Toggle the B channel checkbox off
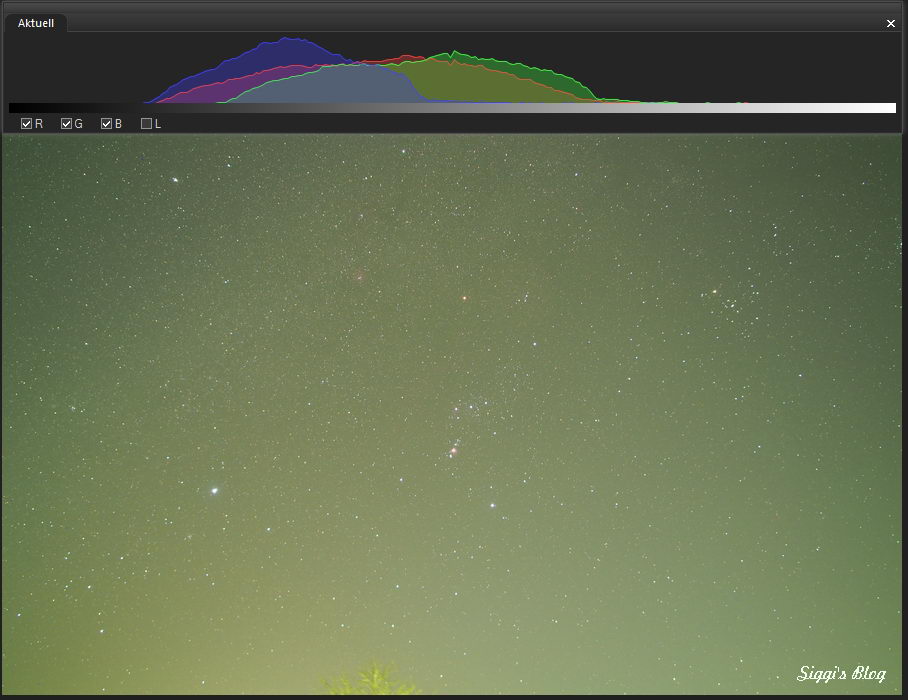This screenshot has width=908, height=700. [107, 124]
